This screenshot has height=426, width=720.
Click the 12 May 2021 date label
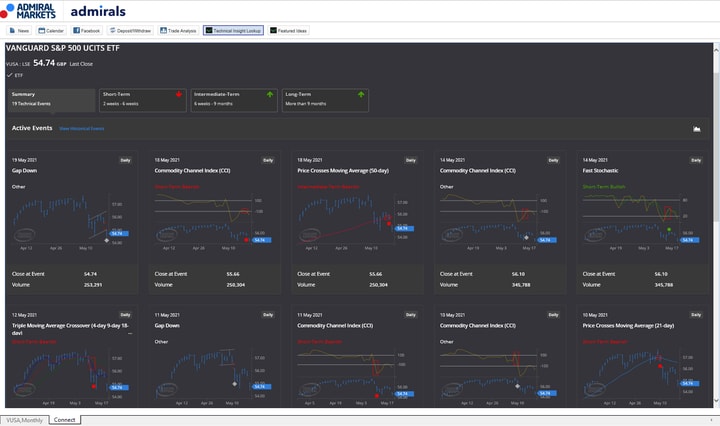click(24, 315)
